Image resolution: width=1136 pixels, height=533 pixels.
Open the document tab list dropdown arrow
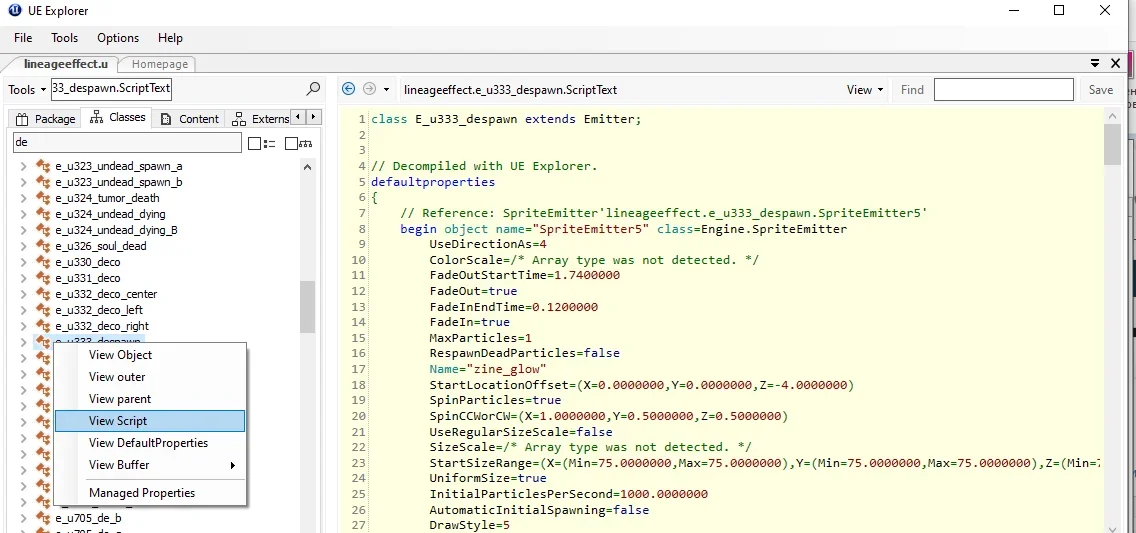[x=1095, y=64]
